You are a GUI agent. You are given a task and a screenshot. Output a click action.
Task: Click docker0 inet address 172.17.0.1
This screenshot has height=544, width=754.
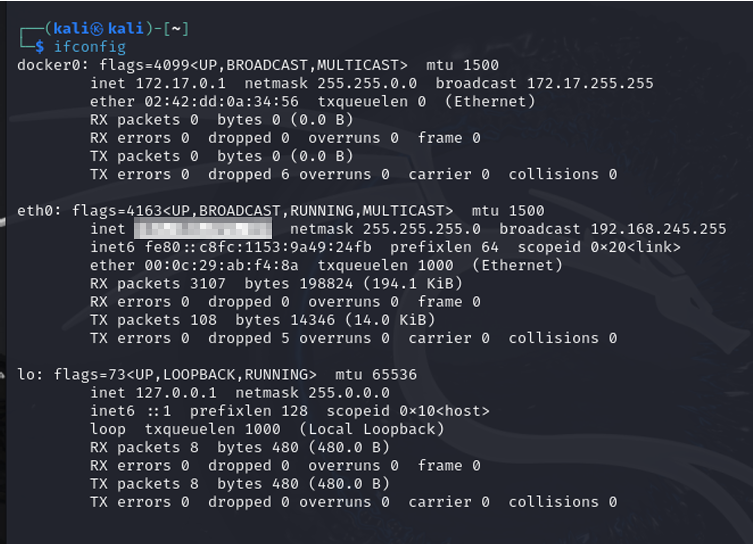tap(181, 83)
